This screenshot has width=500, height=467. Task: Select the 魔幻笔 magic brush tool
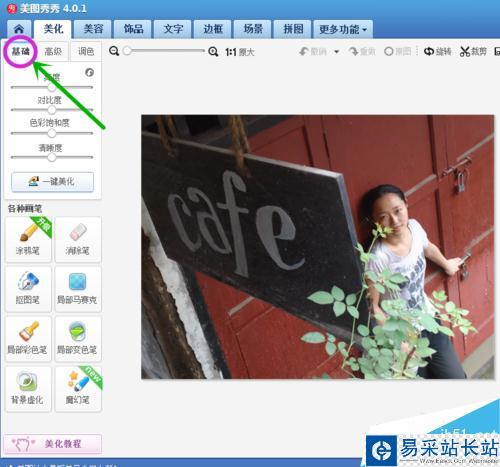click(x=78, y=389)
